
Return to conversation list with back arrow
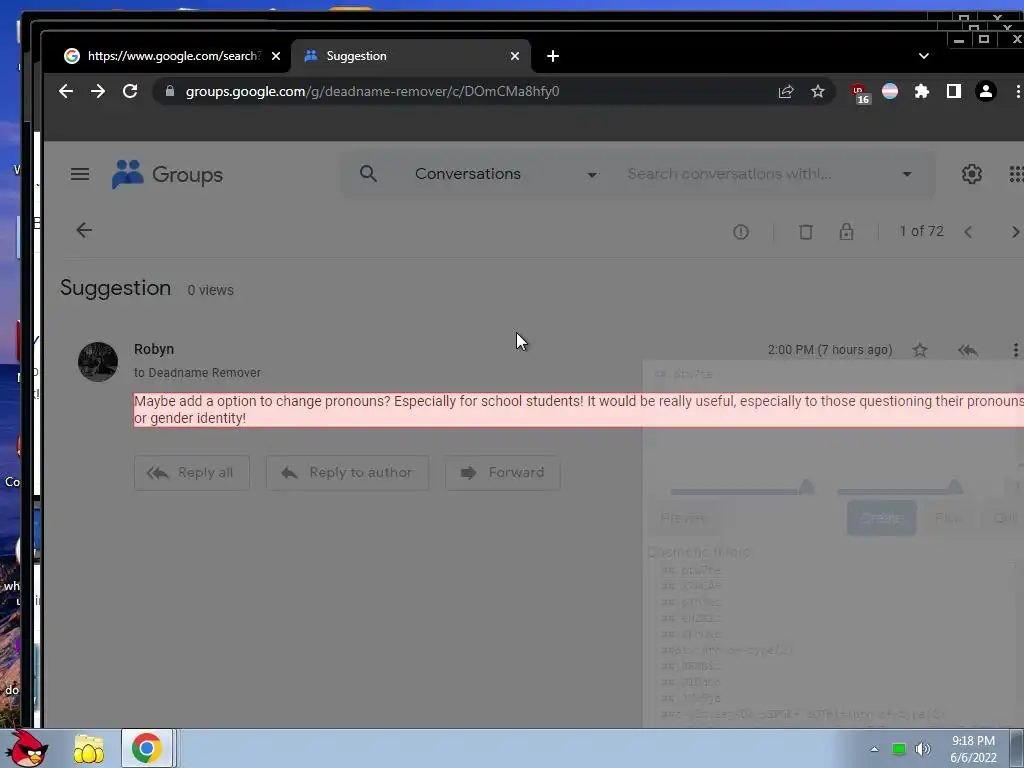(x=84, y=231)
